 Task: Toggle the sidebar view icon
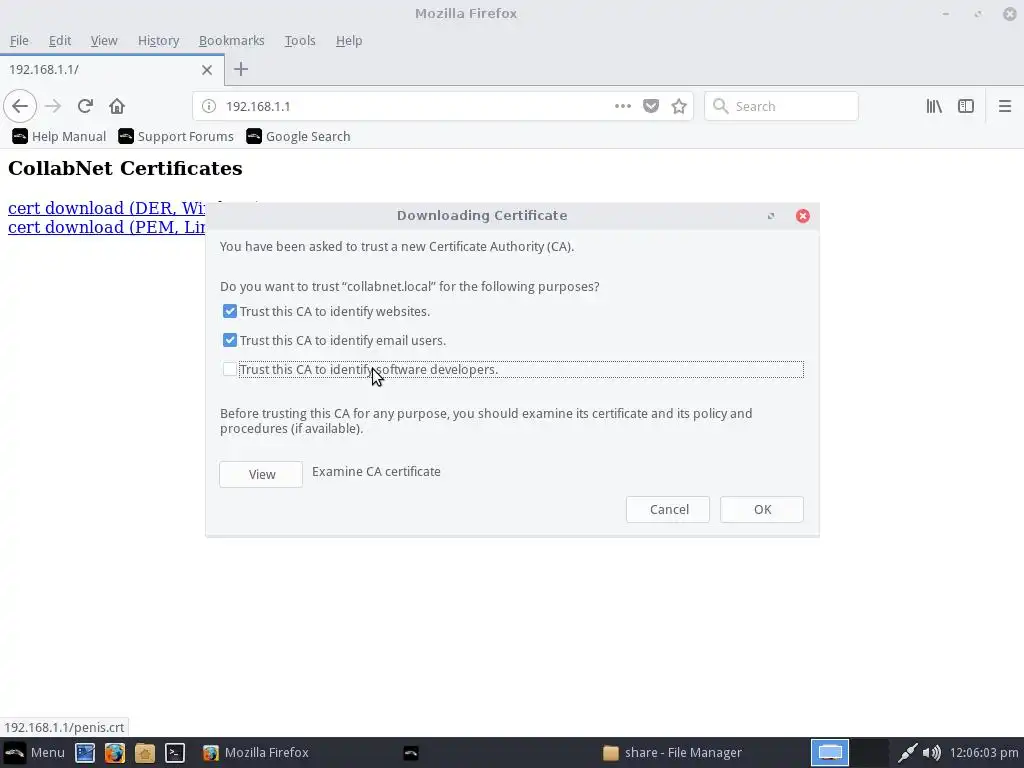(x=966, y=106)
